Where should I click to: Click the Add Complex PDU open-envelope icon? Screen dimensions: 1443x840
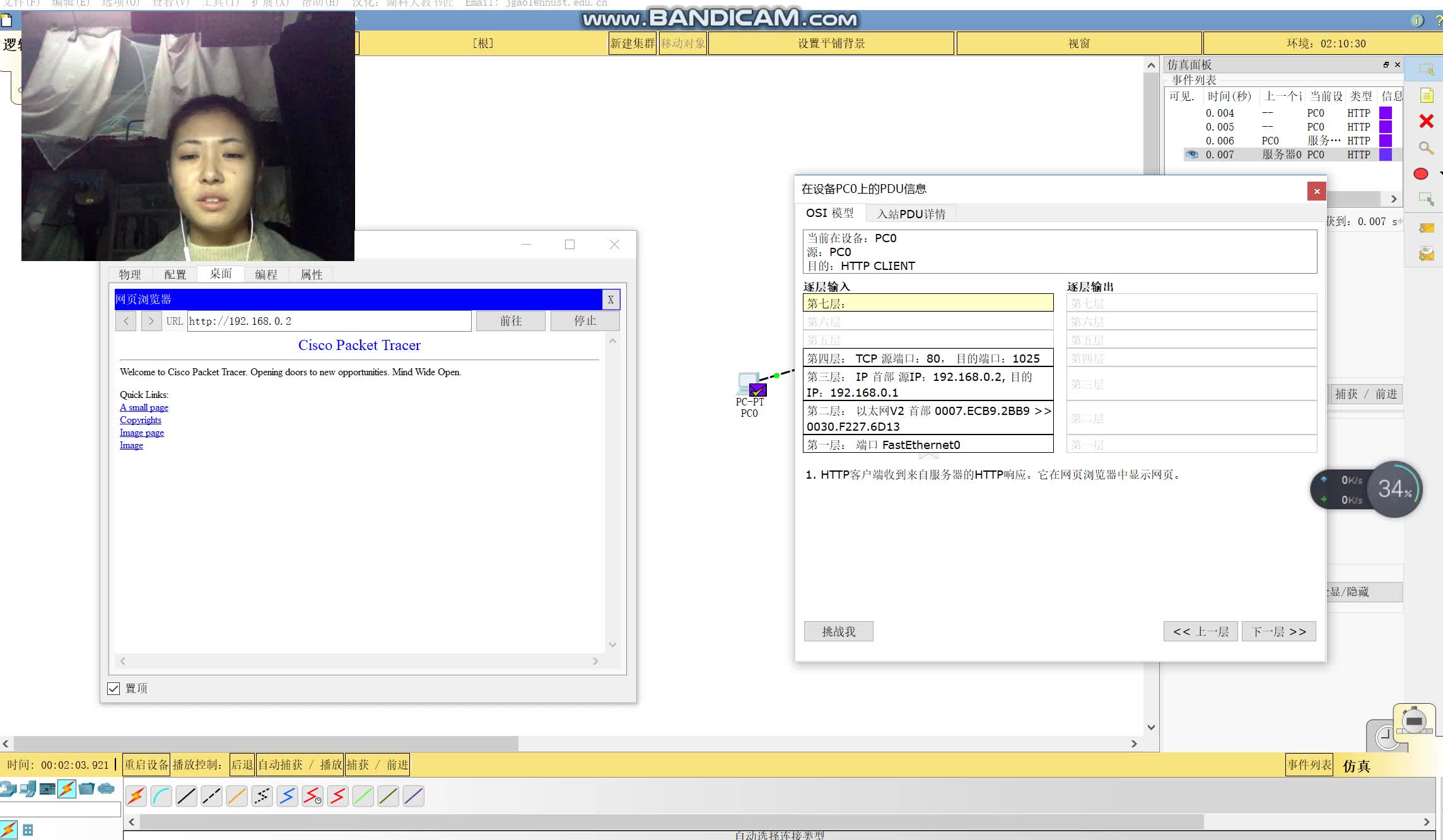1427,254
